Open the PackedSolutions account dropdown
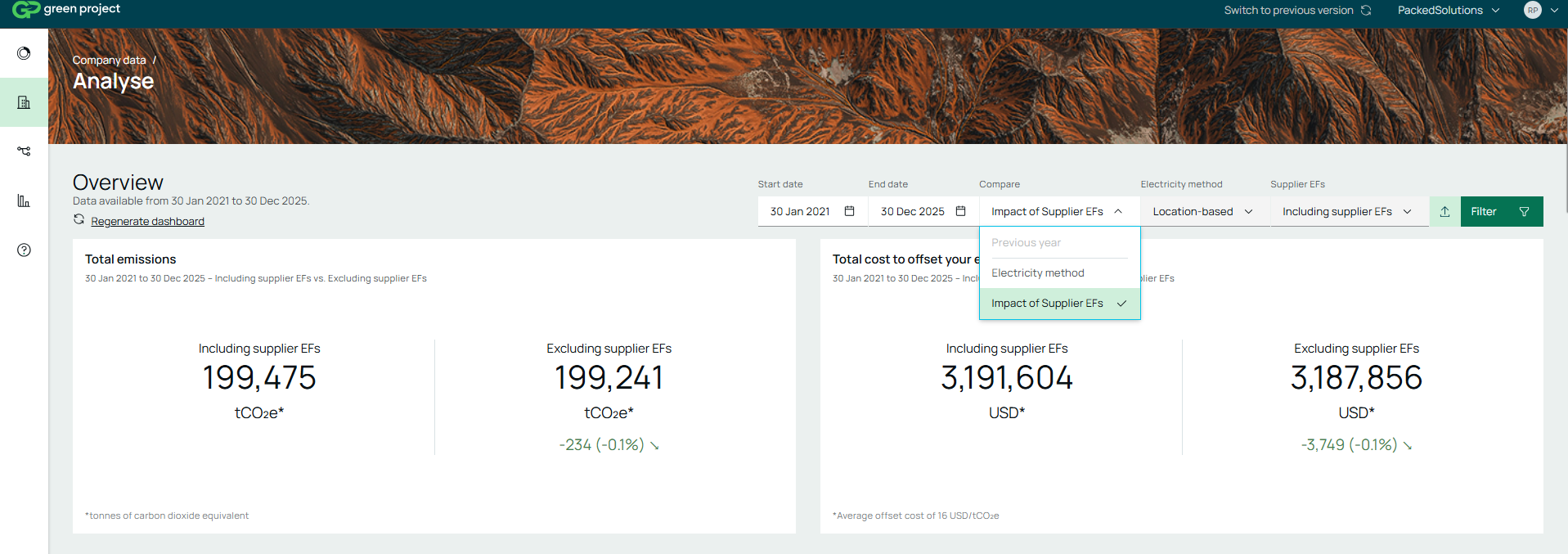The height and width of the screenshot is (554, 1568). 1448,11
